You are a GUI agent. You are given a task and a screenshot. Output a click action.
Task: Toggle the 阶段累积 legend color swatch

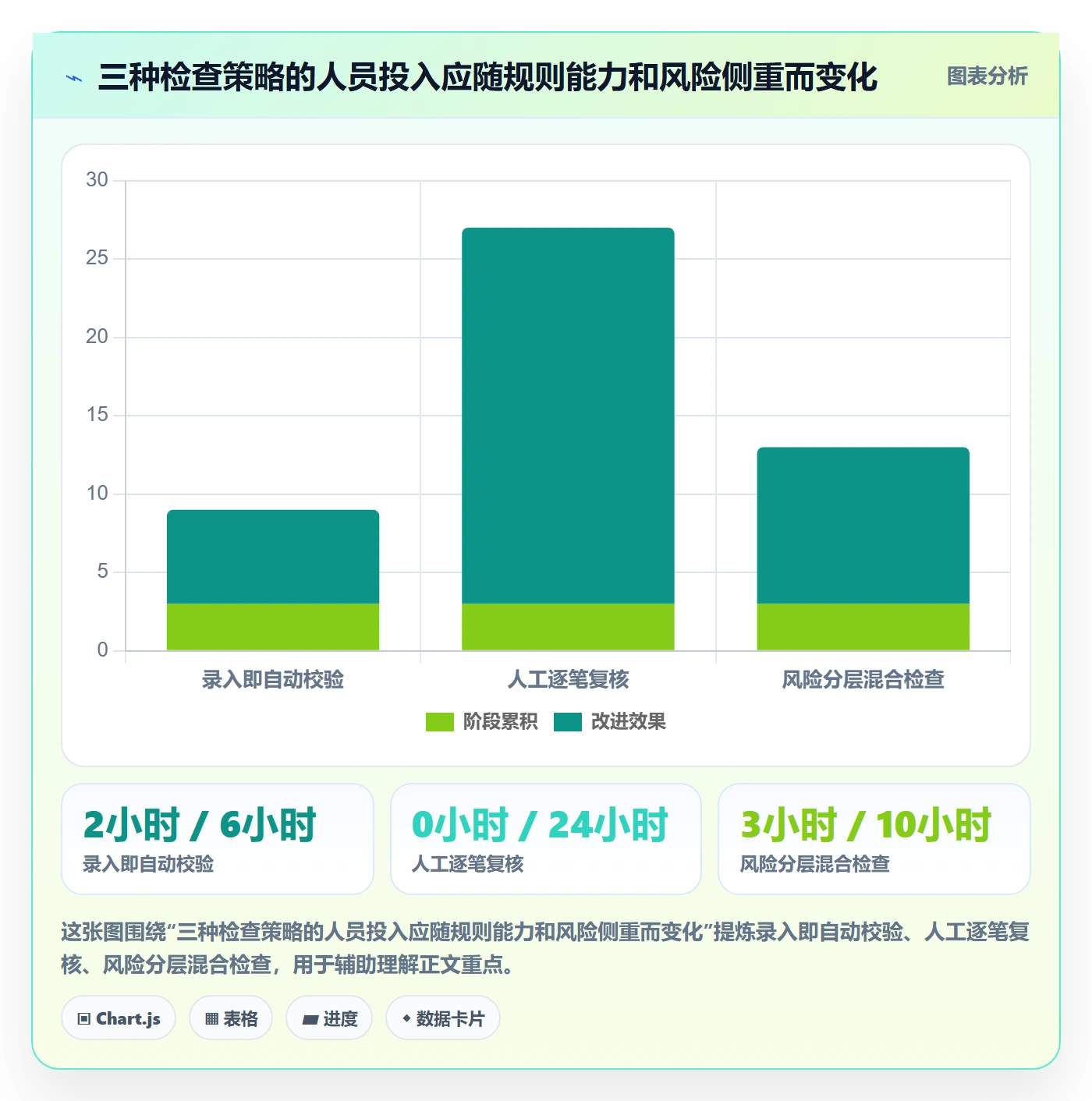439,722
